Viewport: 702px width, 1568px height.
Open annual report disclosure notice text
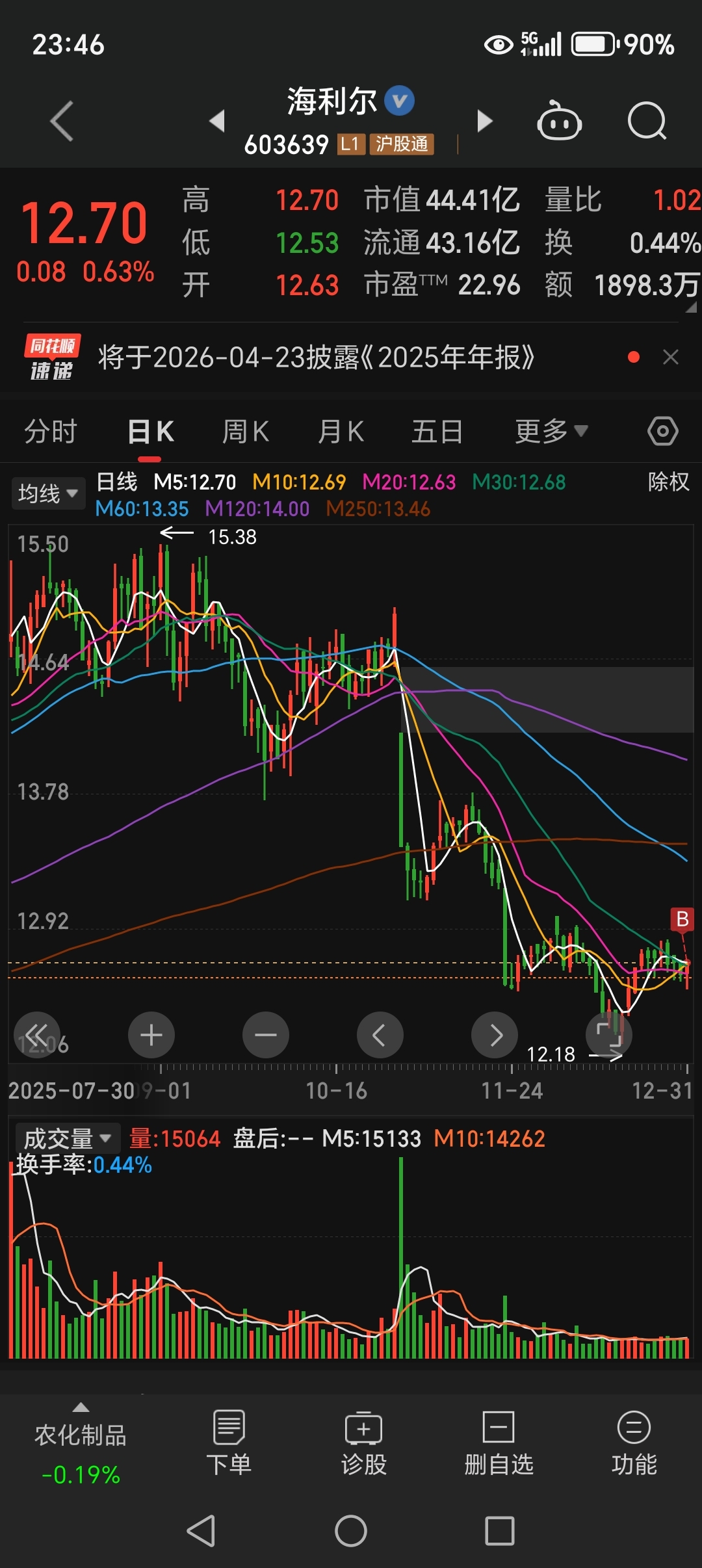(x=316, y=357)
